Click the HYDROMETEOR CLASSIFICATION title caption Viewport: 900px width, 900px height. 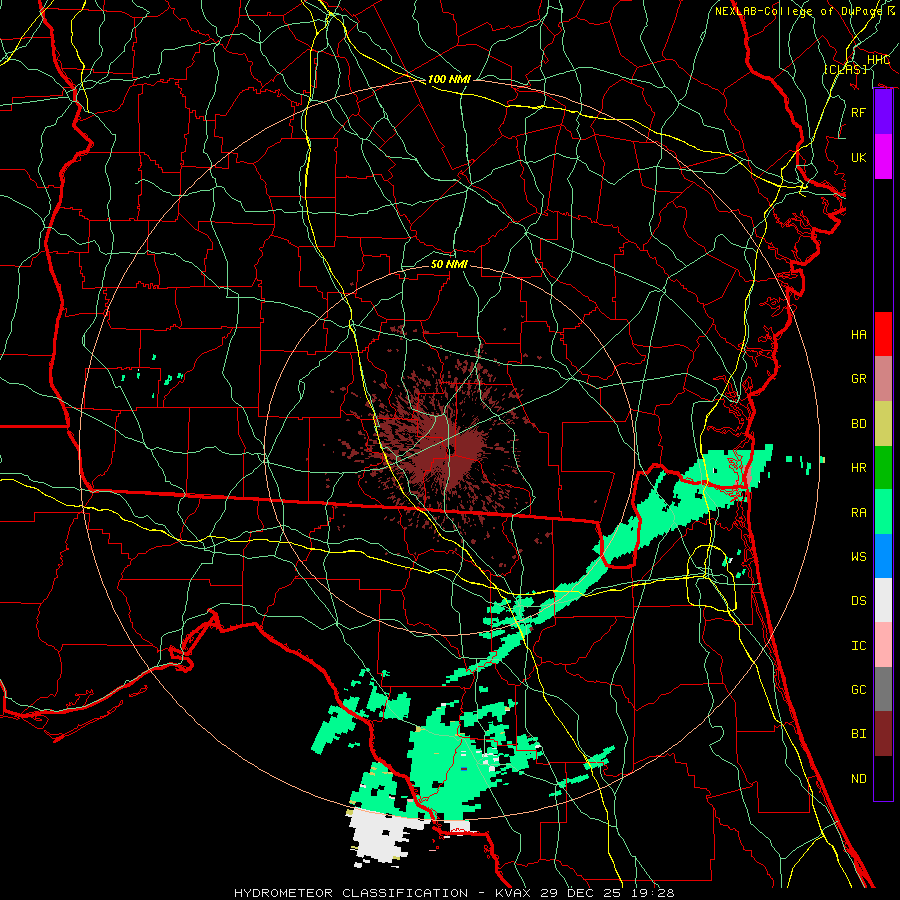[x=351, y=893]
